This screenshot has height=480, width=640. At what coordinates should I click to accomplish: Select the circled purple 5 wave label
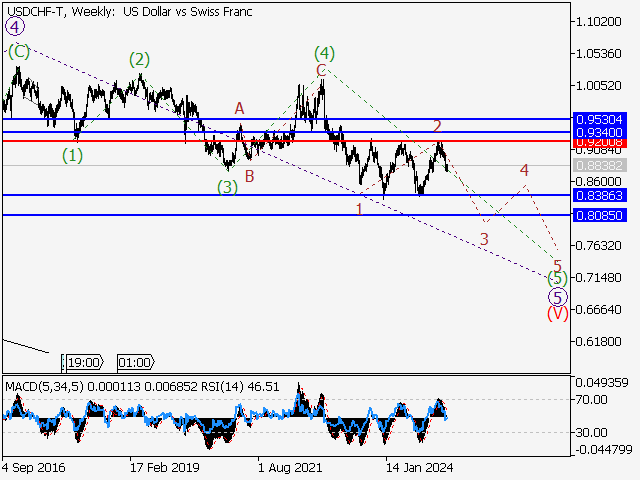click(x=558, y=296)
